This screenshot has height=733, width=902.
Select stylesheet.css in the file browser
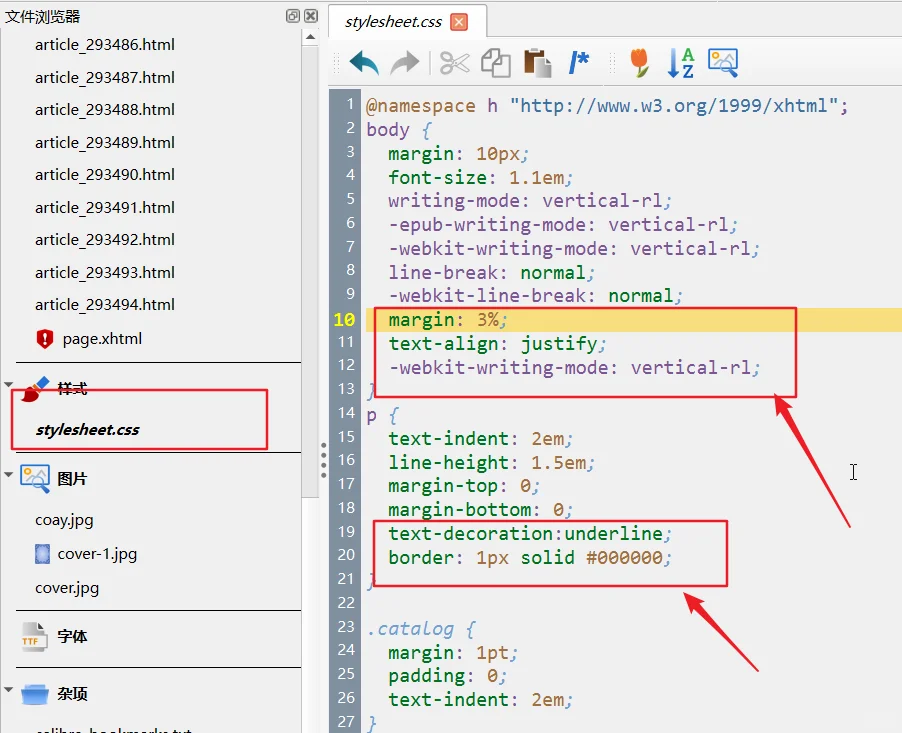coord(87,430)
